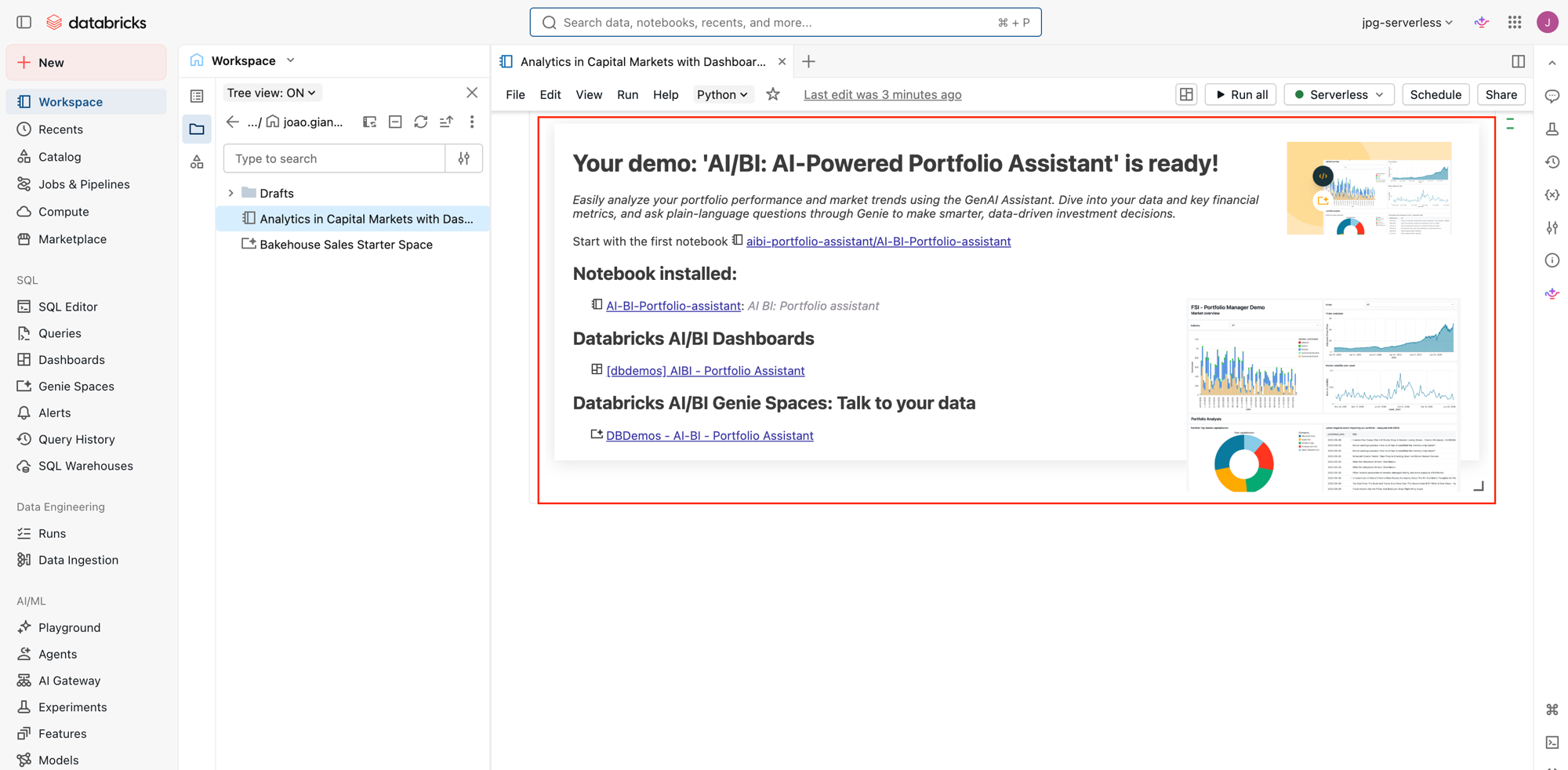Expand the Drafts folder
The image size is (1568, 770).
point(230,193)
